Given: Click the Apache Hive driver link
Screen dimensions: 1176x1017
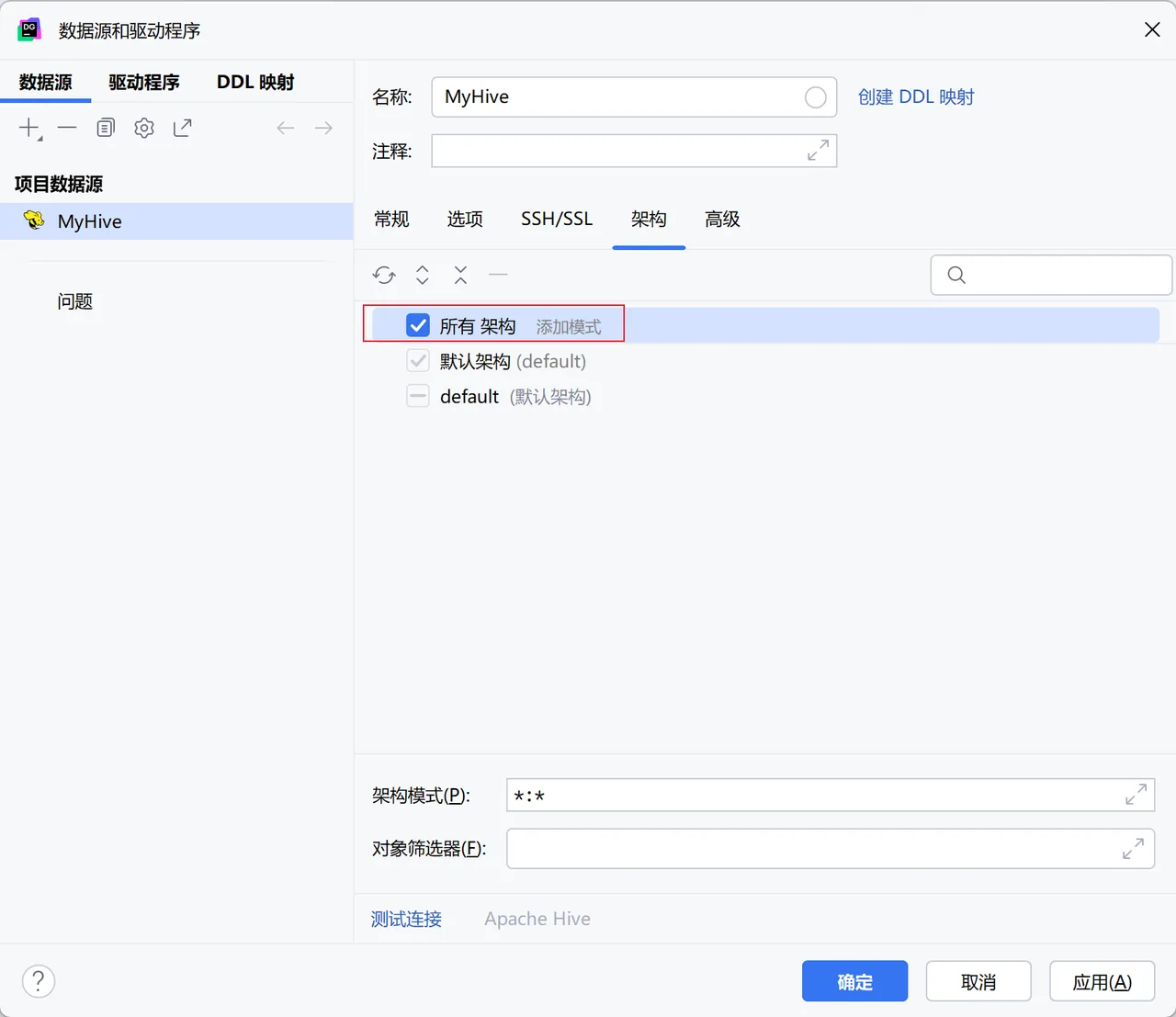Looking at the screenshot, I should 537,920.
